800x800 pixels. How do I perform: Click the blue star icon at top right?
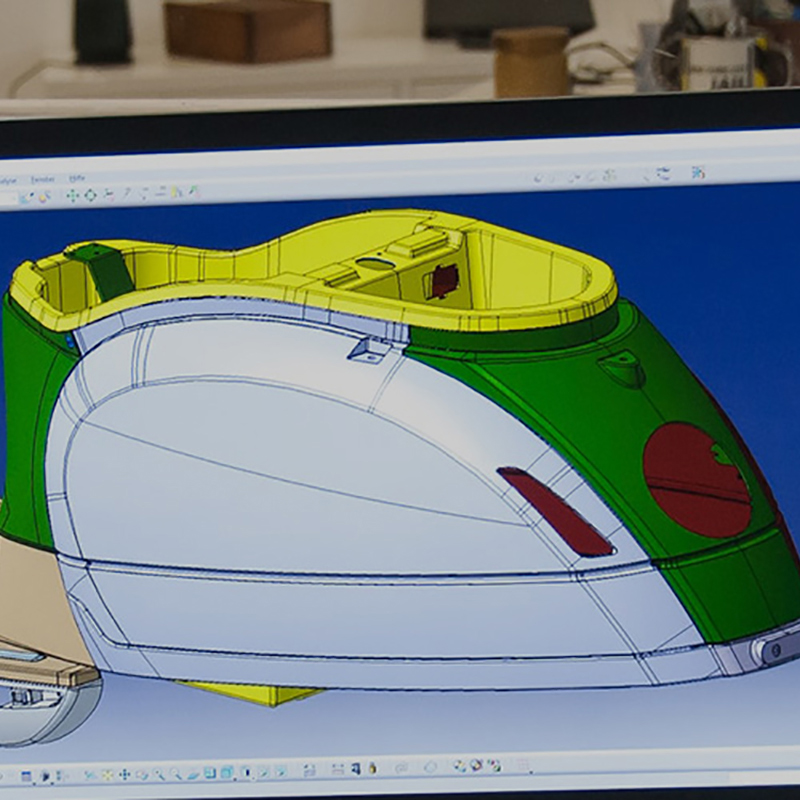point(698,172)
